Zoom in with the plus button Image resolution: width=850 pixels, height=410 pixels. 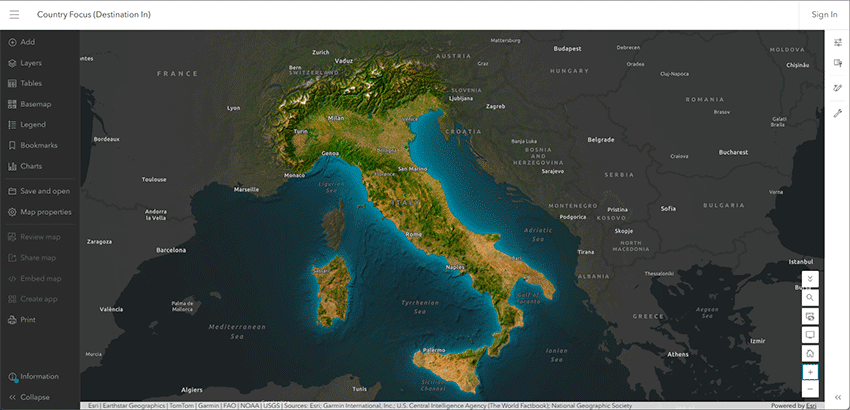point(810,373)
